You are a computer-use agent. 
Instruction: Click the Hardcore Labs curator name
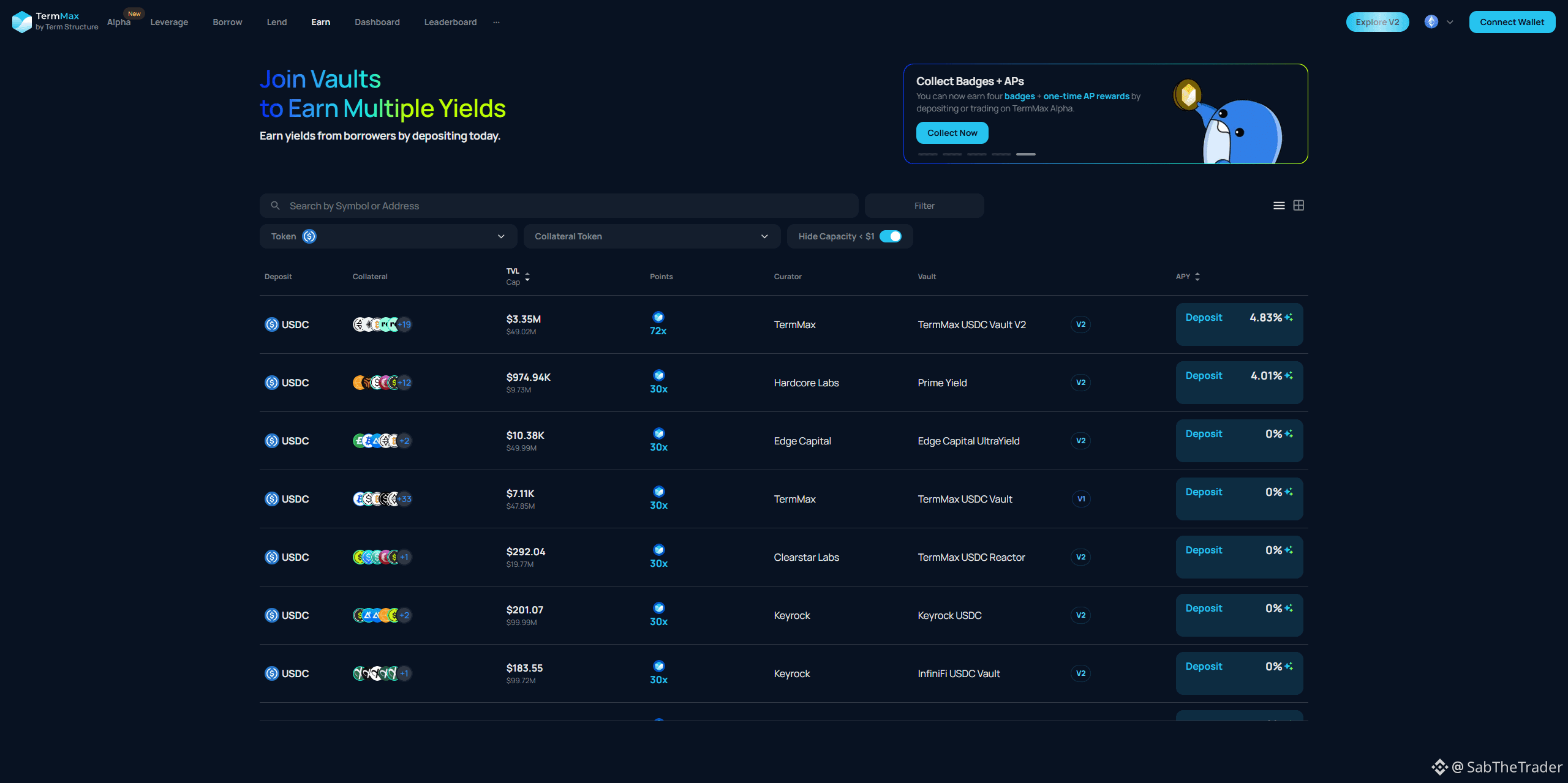click(x=806, y=383)
